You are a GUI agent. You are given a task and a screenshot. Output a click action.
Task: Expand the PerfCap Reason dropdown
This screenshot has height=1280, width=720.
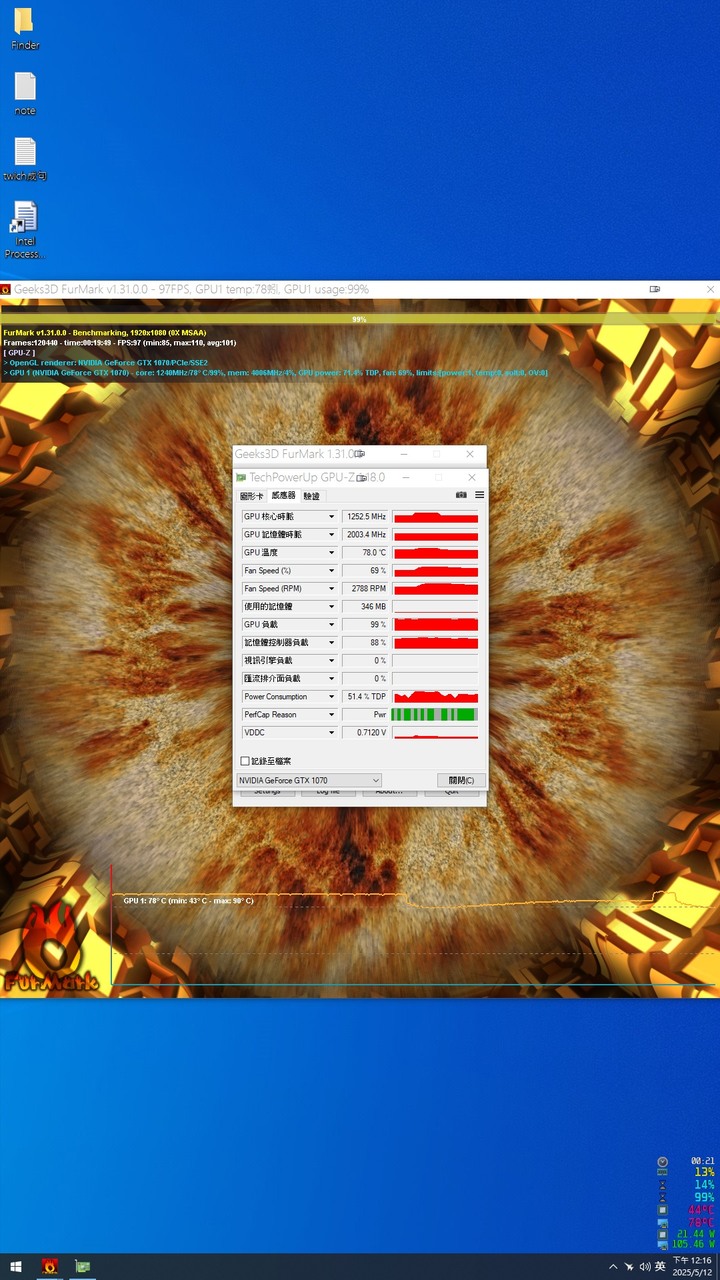(x=331, y=715)
